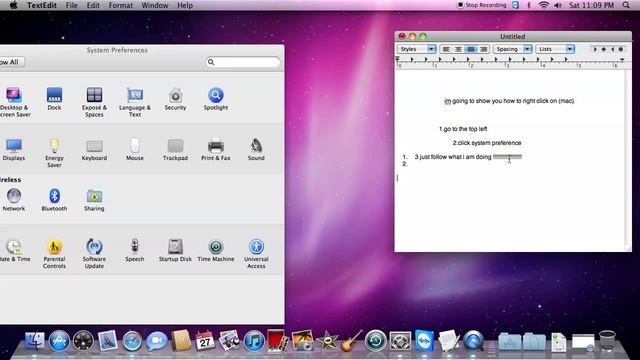Open Software Update preferences
The height and width of the screenshot is (360, 640).
[x=94, y=253]
